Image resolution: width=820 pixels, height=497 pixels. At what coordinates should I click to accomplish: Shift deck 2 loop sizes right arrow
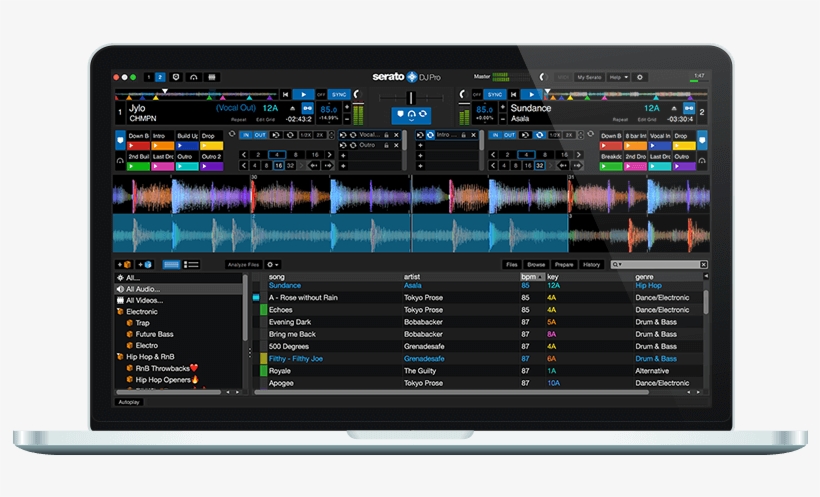tap(578, 154)
